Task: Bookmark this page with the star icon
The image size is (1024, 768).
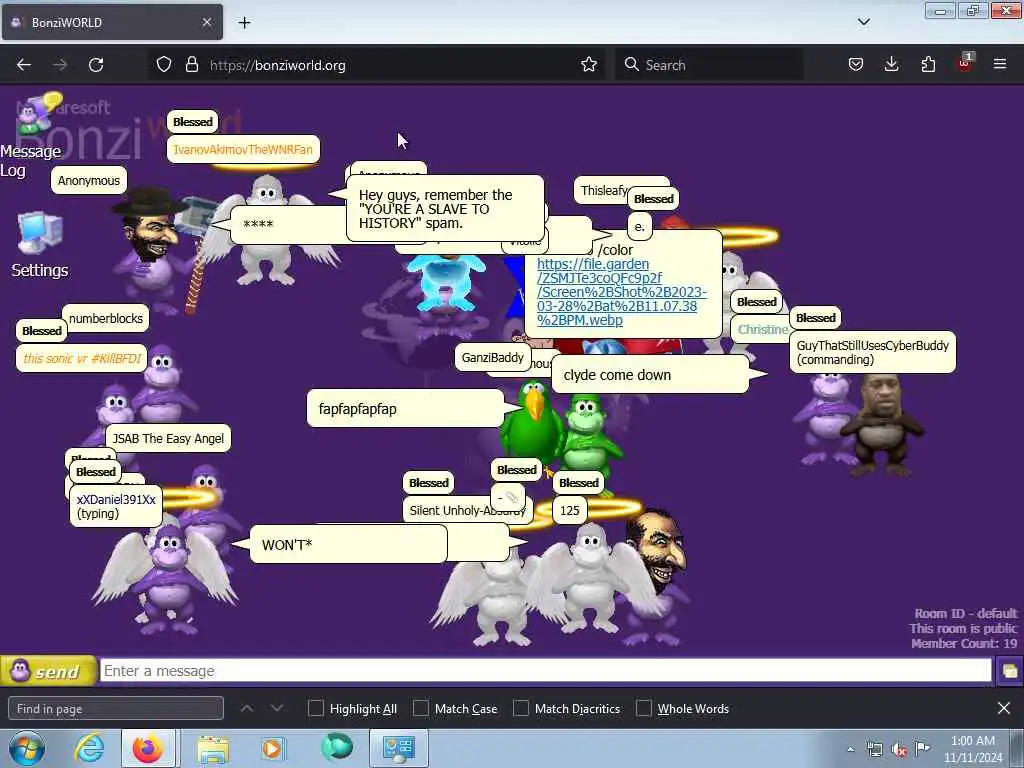Action: point(589,64)
